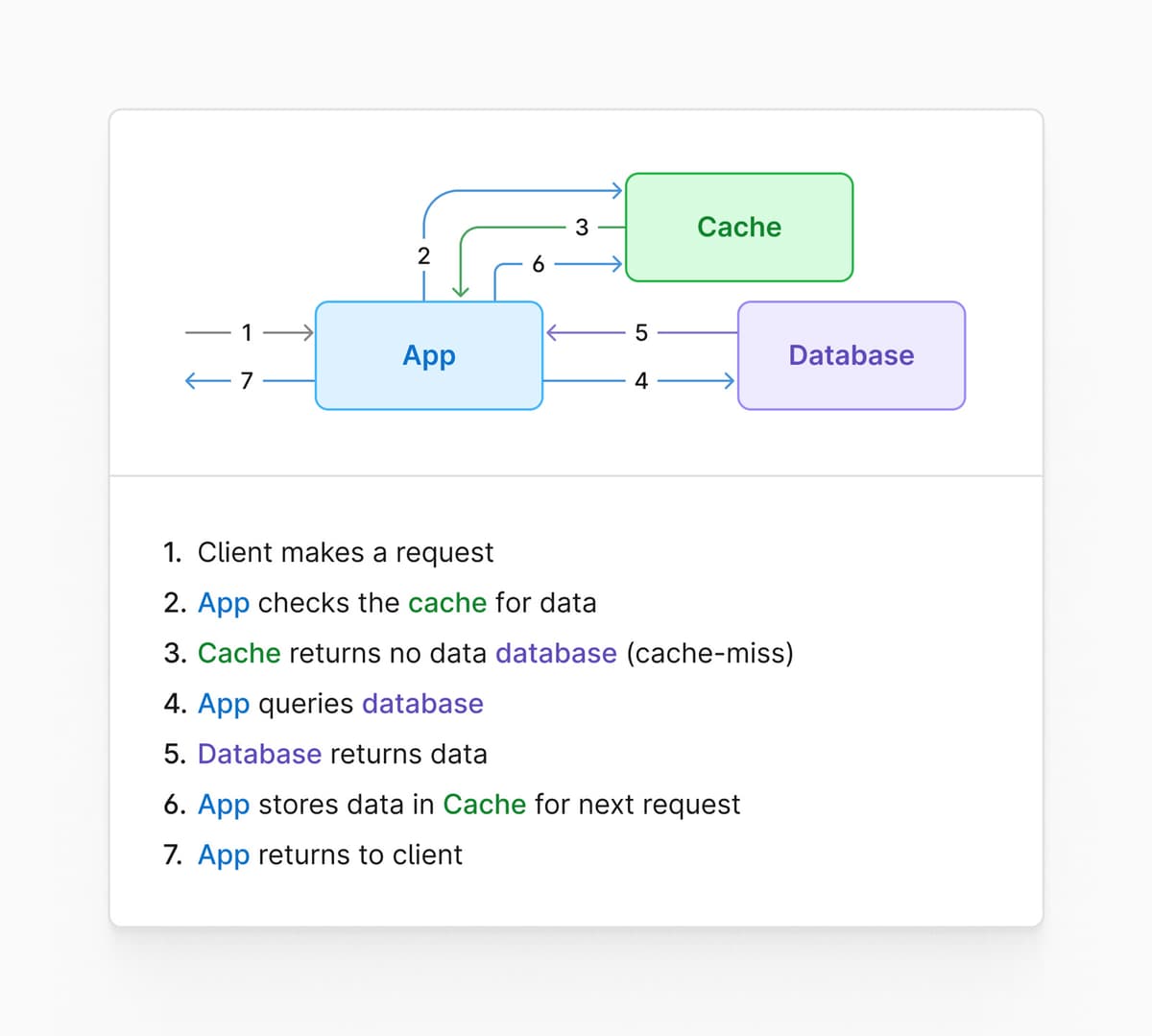Select the green Cache box in the diagram

(x=739, y=228)
